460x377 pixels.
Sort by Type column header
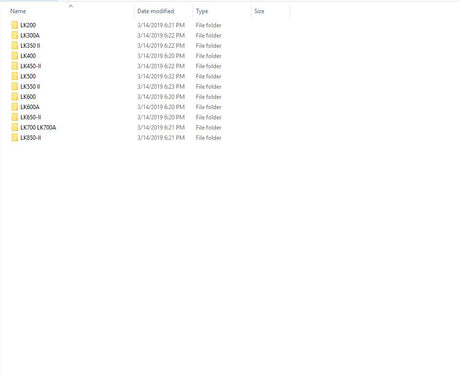pos(202,11)
